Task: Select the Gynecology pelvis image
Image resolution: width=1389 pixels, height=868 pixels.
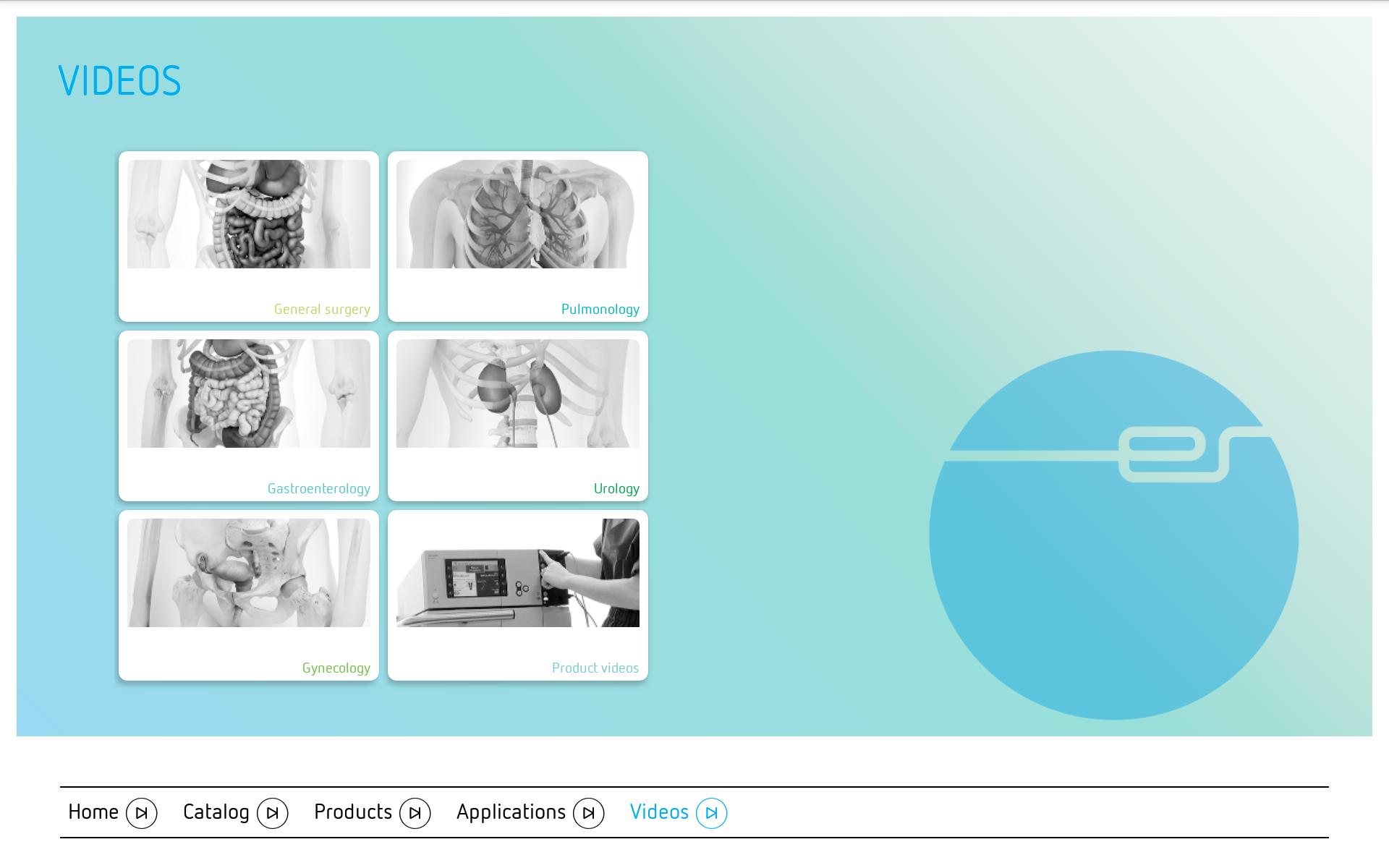Action: pyautogui.click(x=248, y=573)
